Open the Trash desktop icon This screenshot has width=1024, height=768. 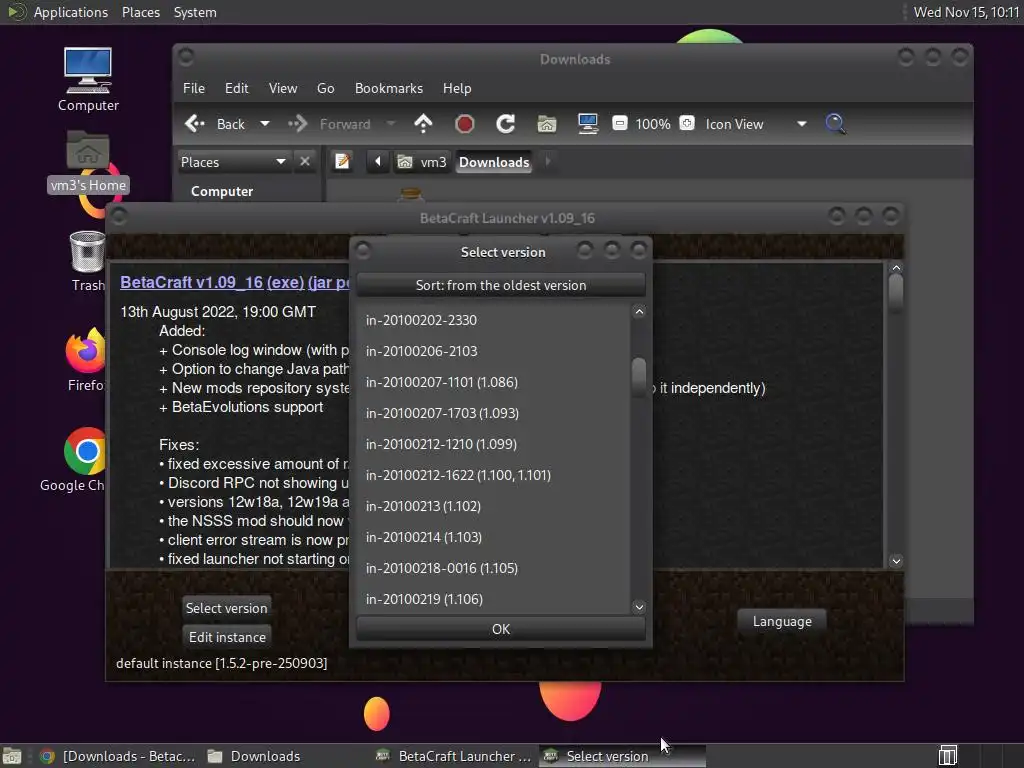[88, 261]
